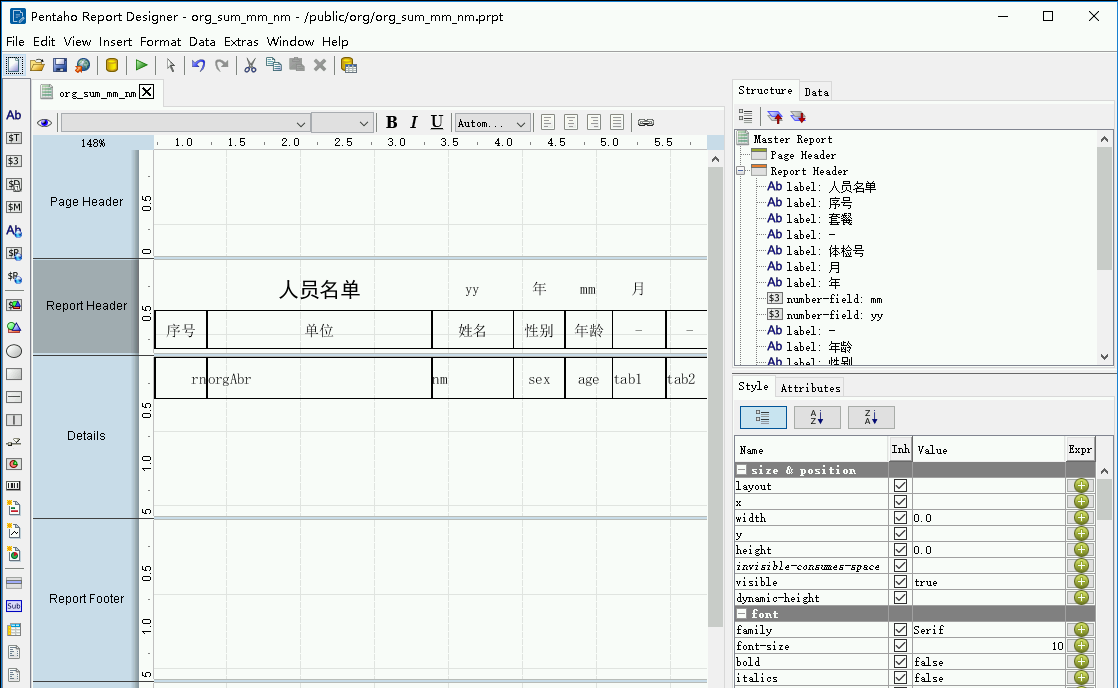The width and height of the screenshot is (1118, 688).
Task: Select the pointer selection tool icon
Action: [170, 66]
